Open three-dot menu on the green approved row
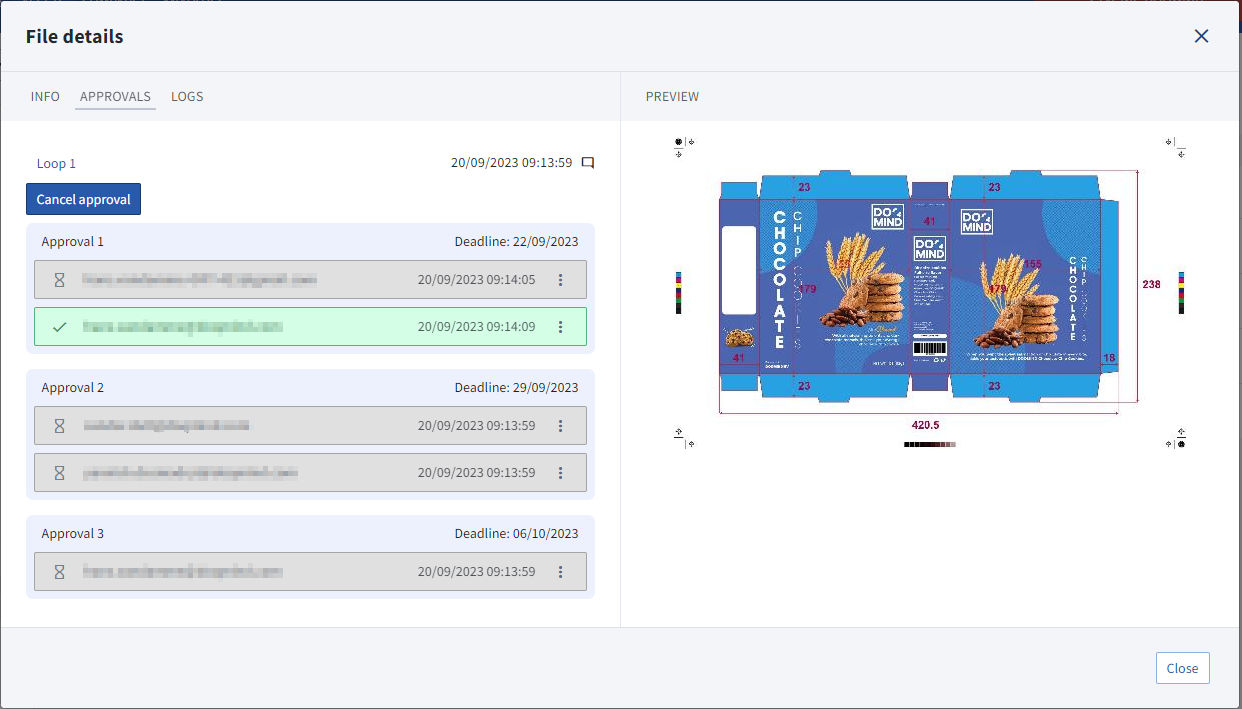Screen dimensions: 1242x709 coord(560,326)
